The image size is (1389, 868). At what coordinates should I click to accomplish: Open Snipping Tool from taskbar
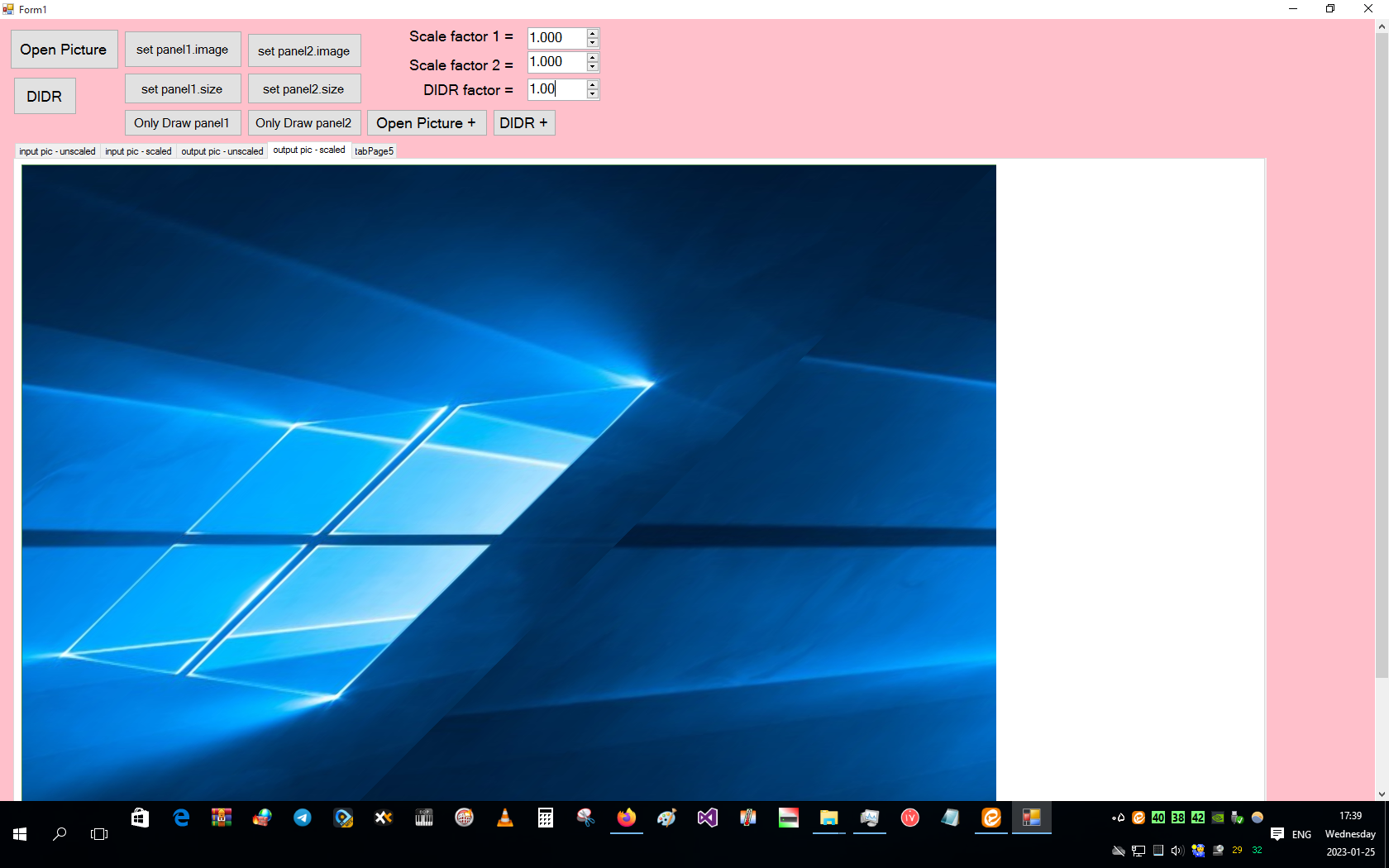586,818
